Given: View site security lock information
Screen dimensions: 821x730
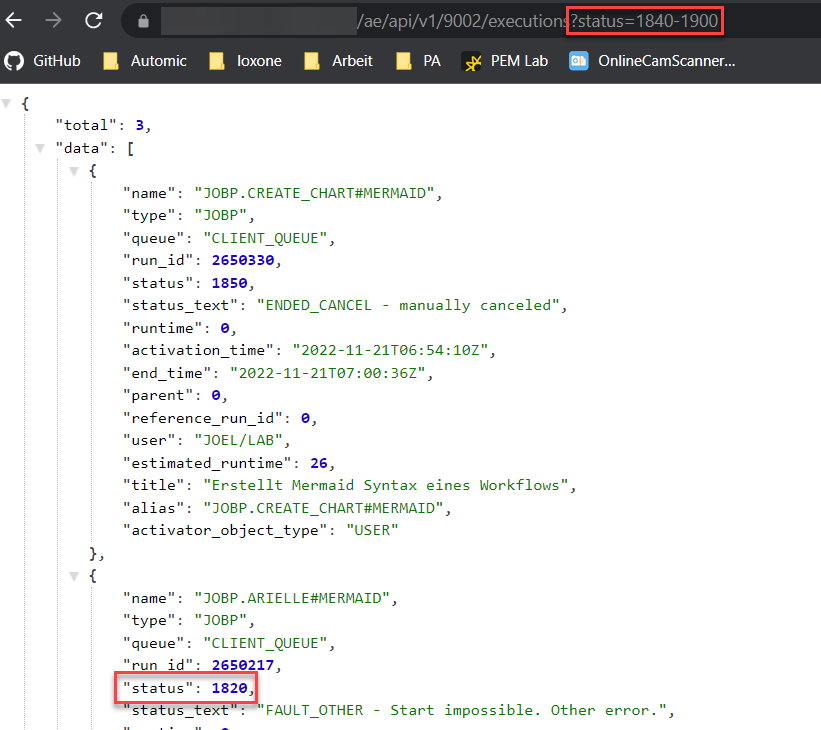Looking at the screenshot, I should 143,21.
